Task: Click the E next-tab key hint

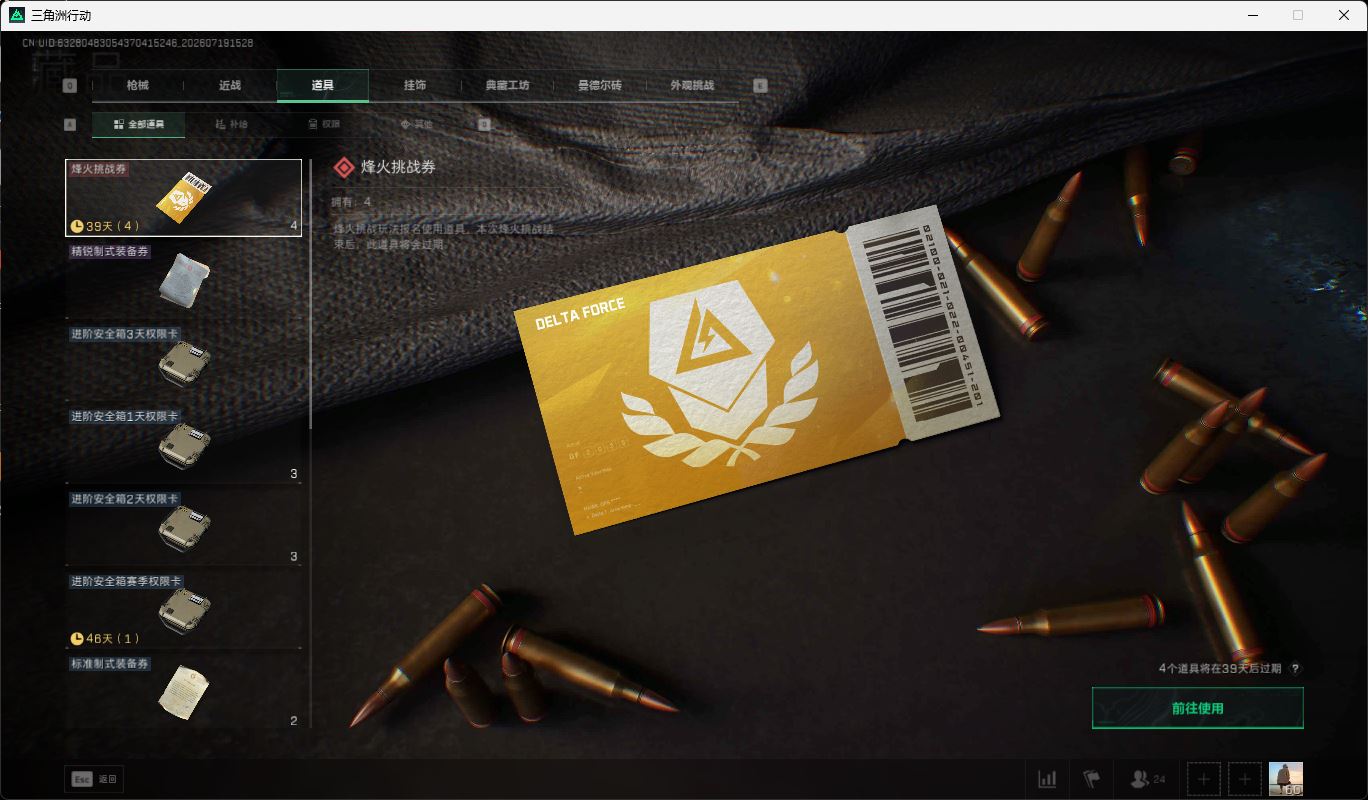Action: (760, 86)
